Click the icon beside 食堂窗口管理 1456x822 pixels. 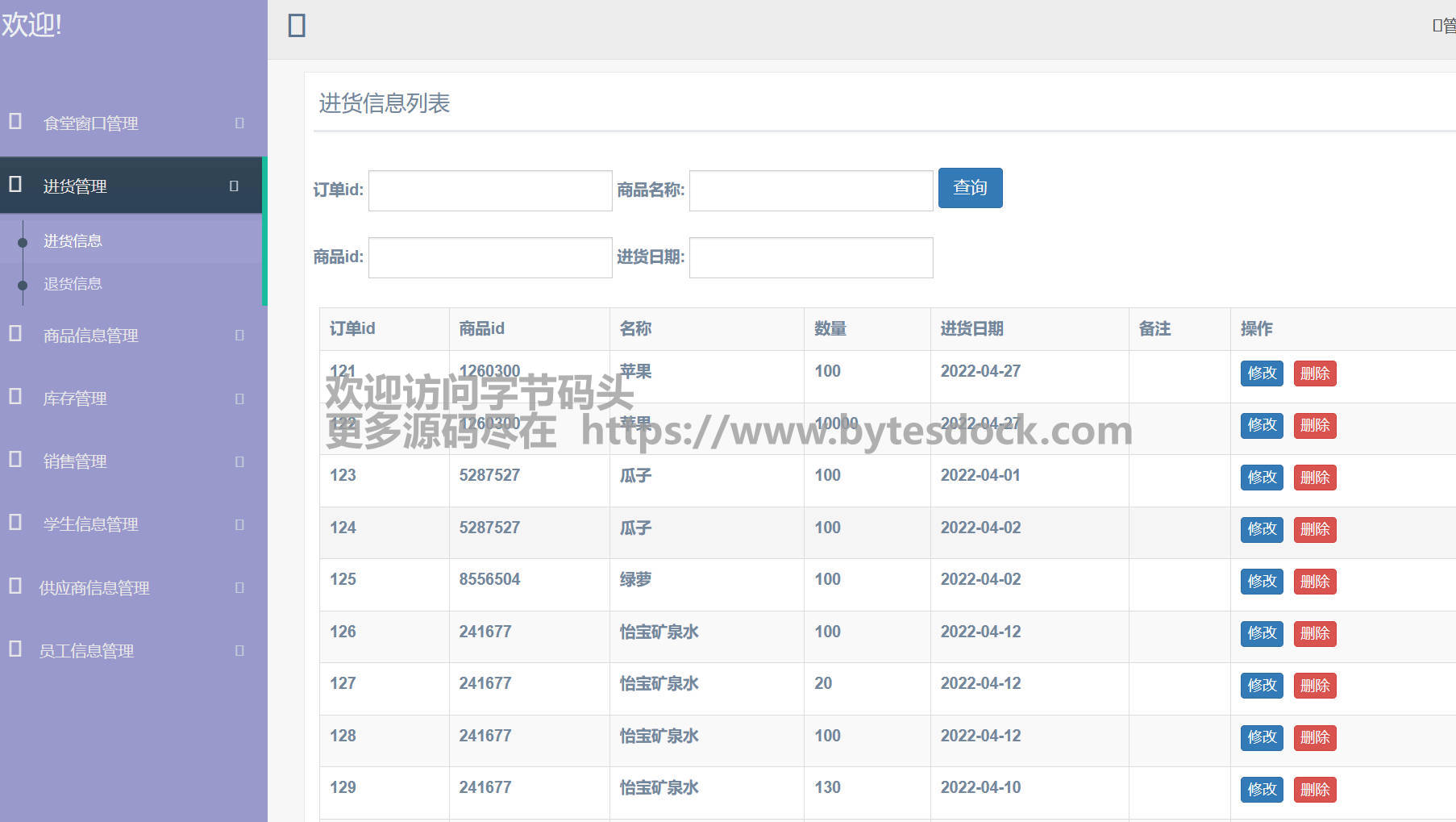15,122
